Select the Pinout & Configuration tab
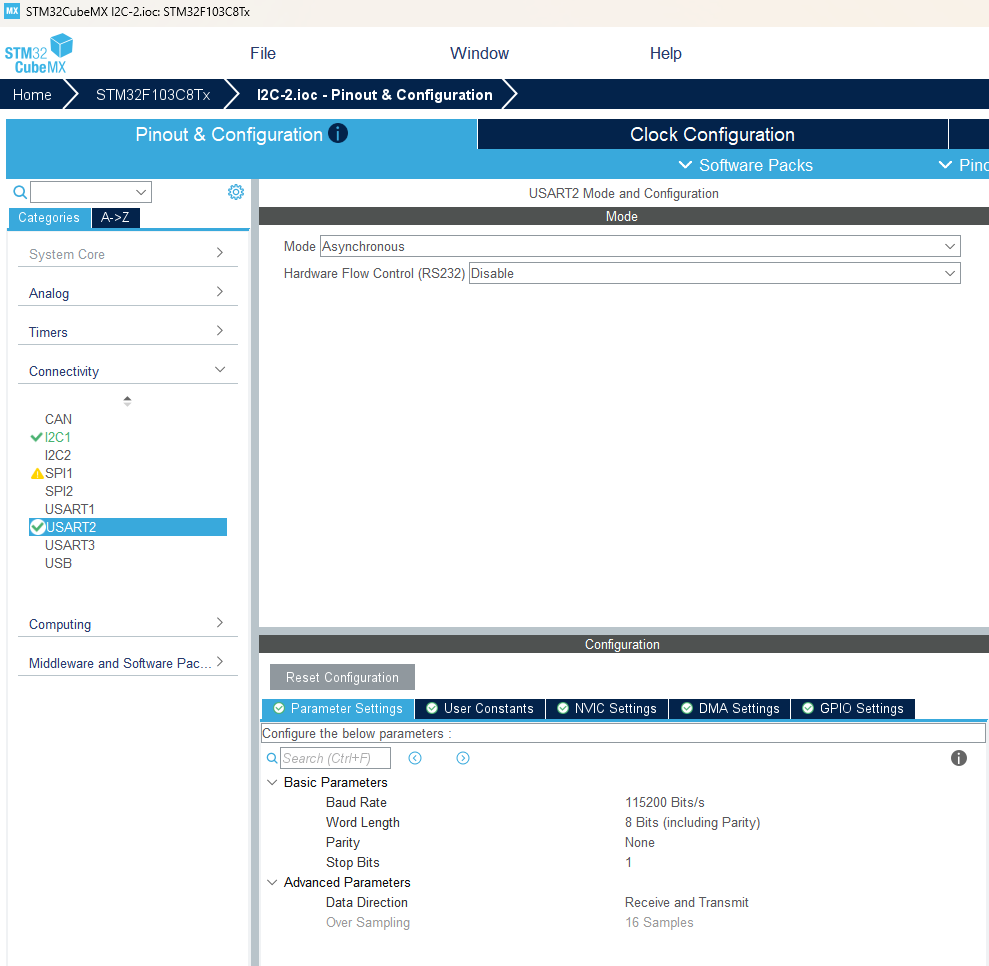 pyautogui.click(x=242, y=134)
